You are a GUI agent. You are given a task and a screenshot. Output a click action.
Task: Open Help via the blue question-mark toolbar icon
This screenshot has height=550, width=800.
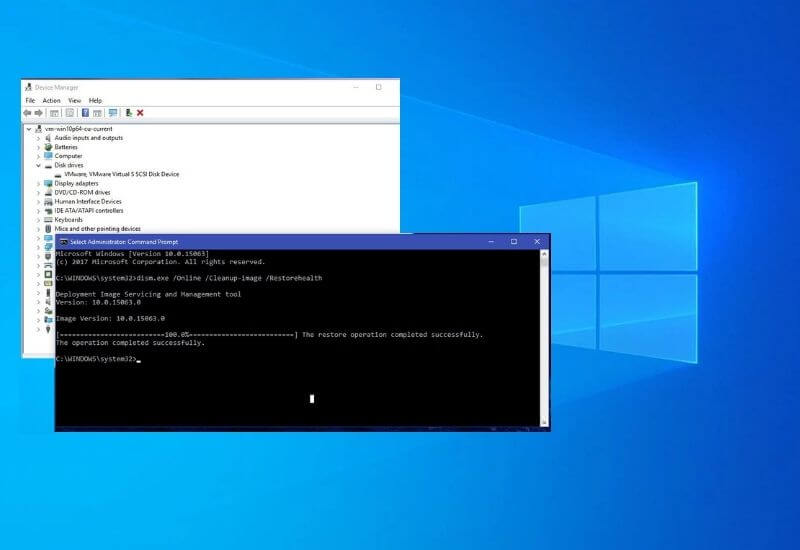point(85,113)
